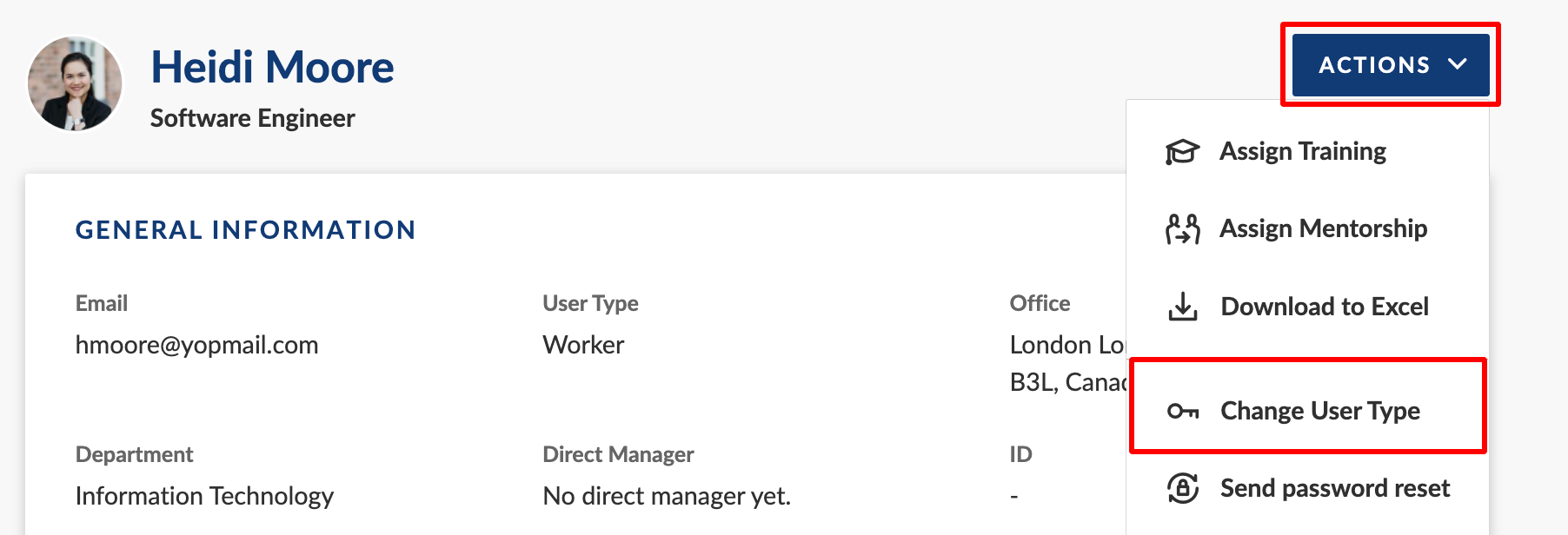Pick the Download to Excel label
Screen dimensions: 1568x535
1324,307
